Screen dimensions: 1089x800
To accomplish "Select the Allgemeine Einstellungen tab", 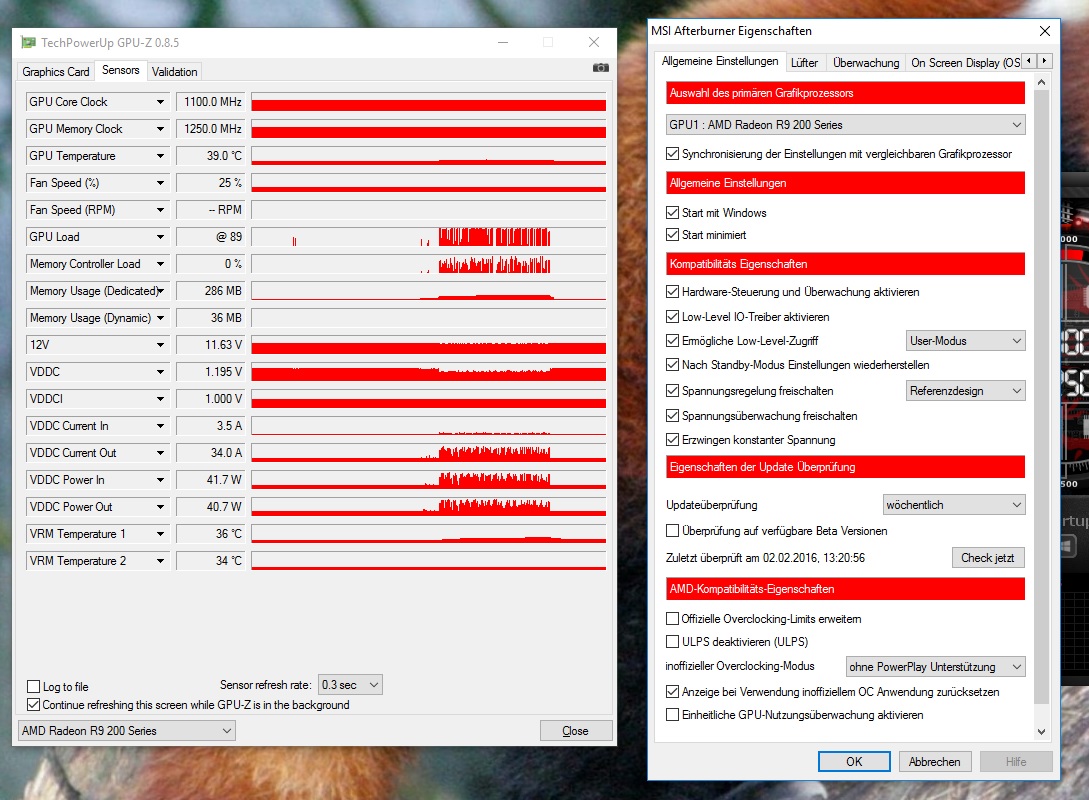I will pyautogui.click(x=720, y=61).
